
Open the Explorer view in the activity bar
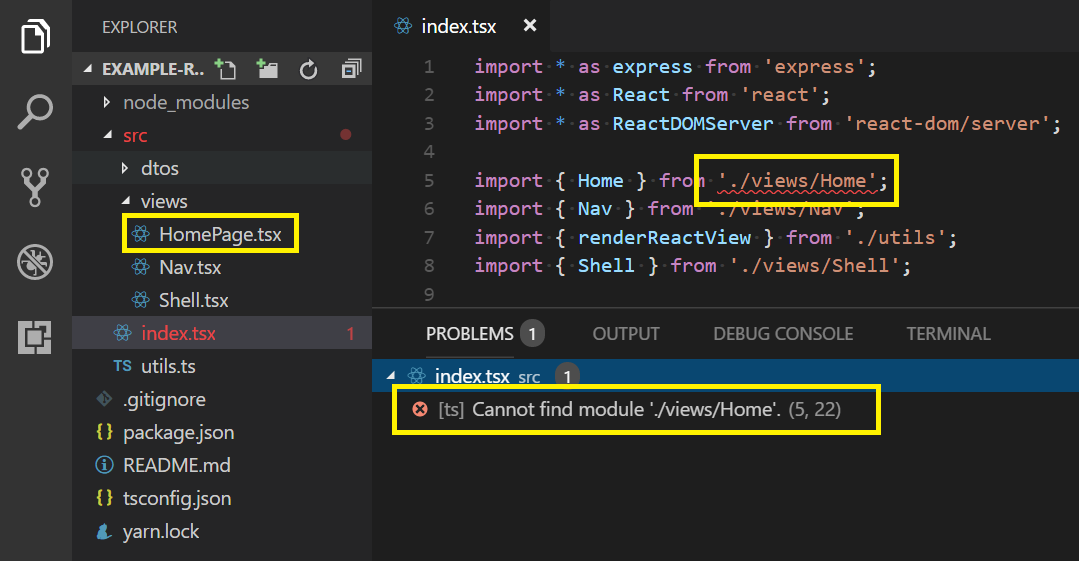click(35, 36)
